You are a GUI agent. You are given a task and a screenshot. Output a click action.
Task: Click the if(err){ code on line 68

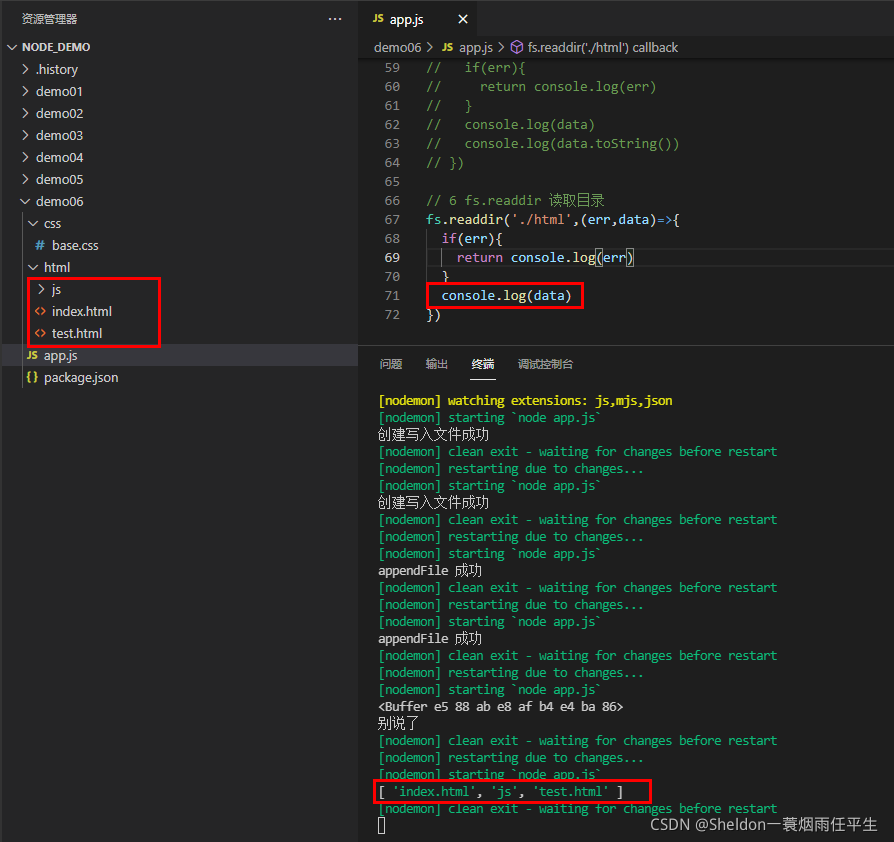coord(472,238)
